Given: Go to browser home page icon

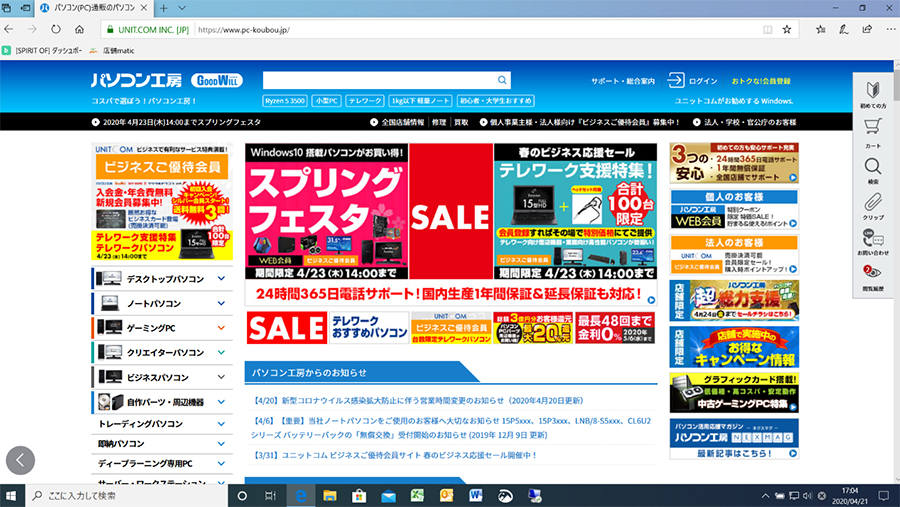Looking at the screenshot, I should (x=79, y=29).
